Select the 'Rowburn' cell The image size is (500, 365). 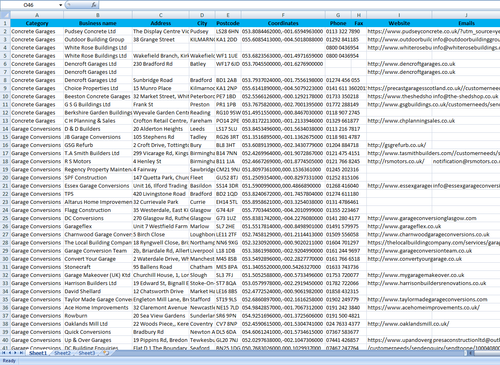(x=98, y=316)
